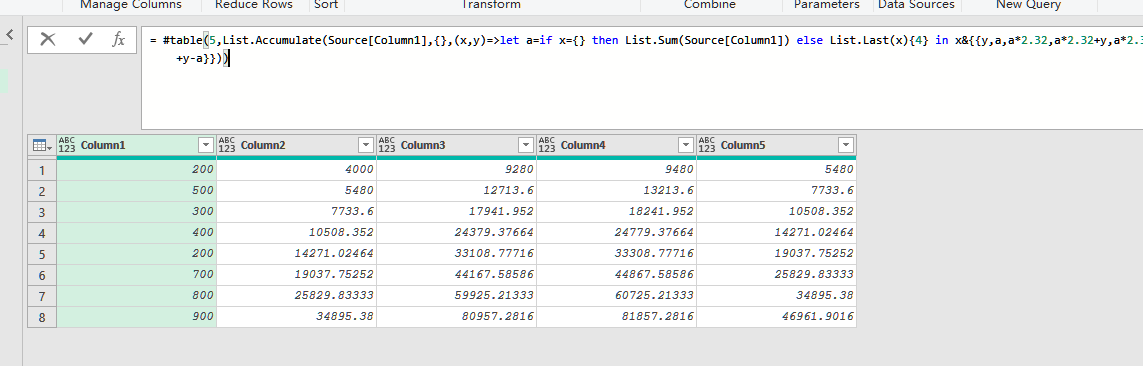
Task: Select the Column2 header
Action: point(297,145)
